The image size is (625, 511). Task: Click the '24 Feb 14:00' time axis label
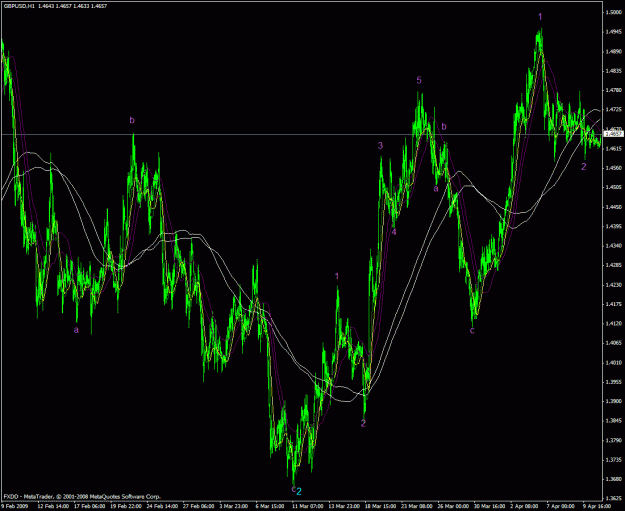pos(161,506)
